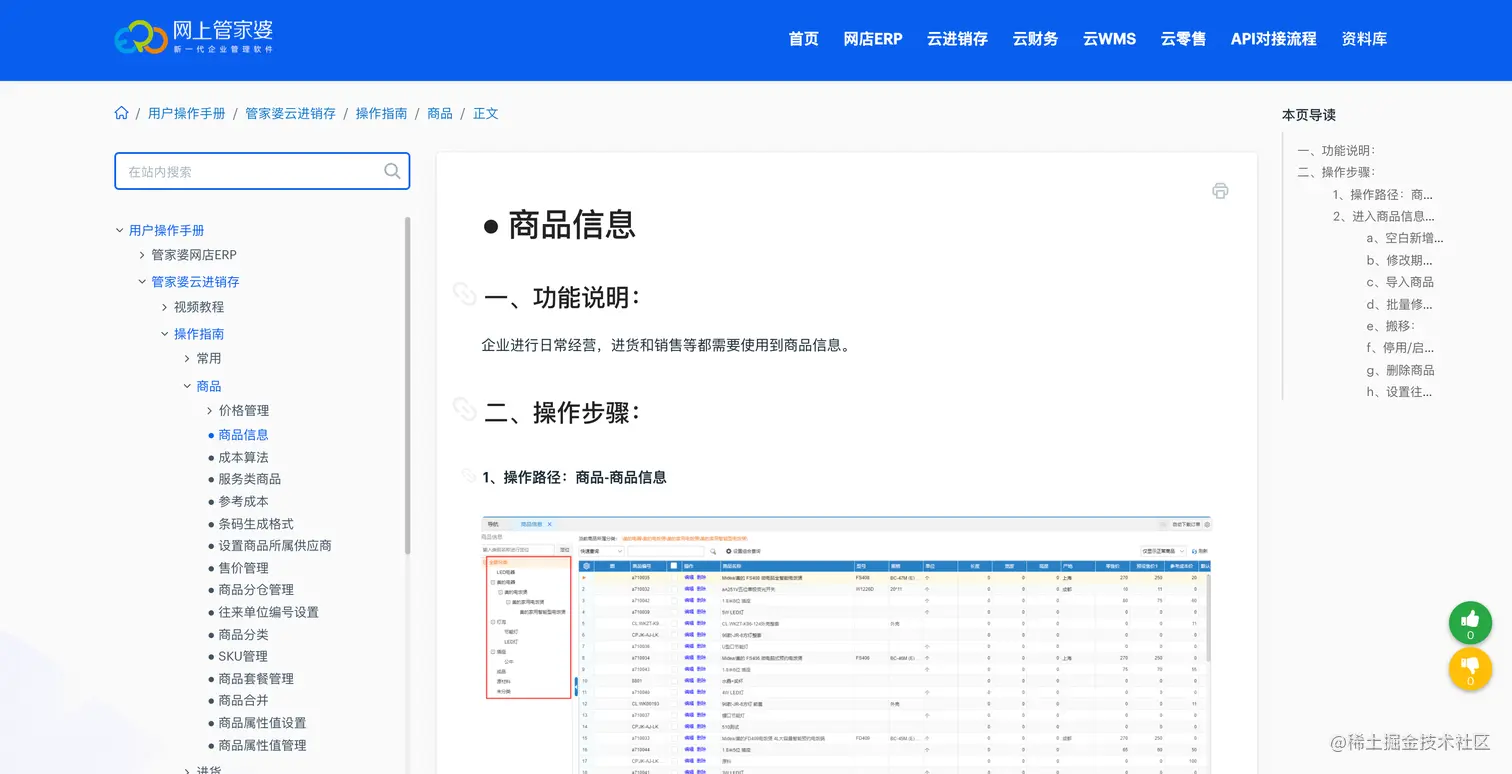The width and height of the screenshot is (1512, 774).
Task: Click 用户操作手册 breadcrumb link
Action: coord(187,113)
